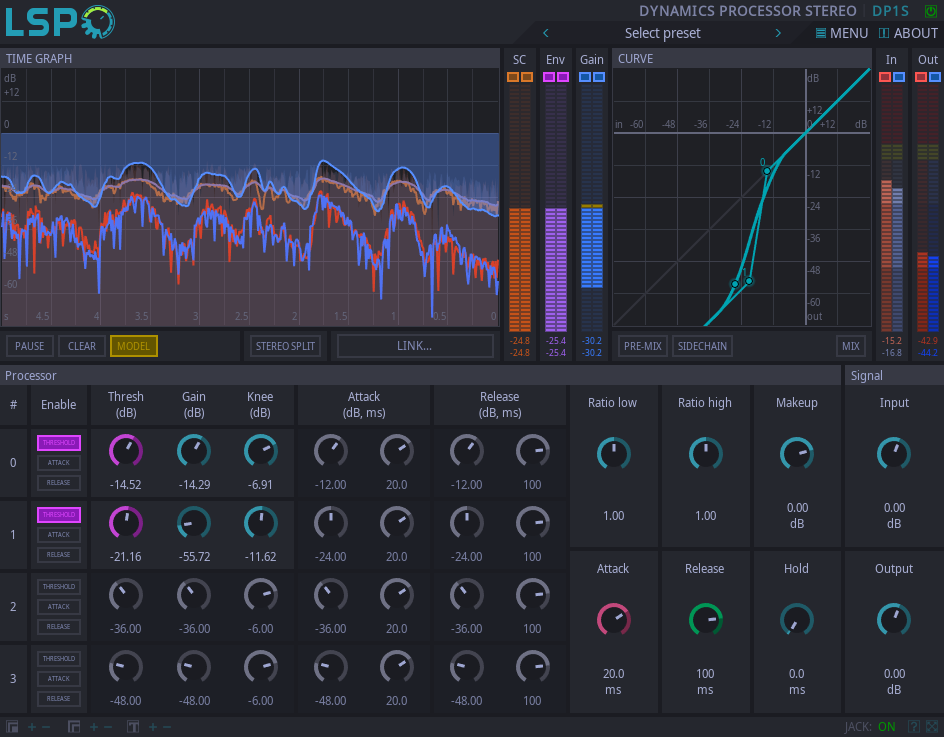Screen dimensions: 944x737
Task: Click the next preset arrow
Action: tap(778, 33)
